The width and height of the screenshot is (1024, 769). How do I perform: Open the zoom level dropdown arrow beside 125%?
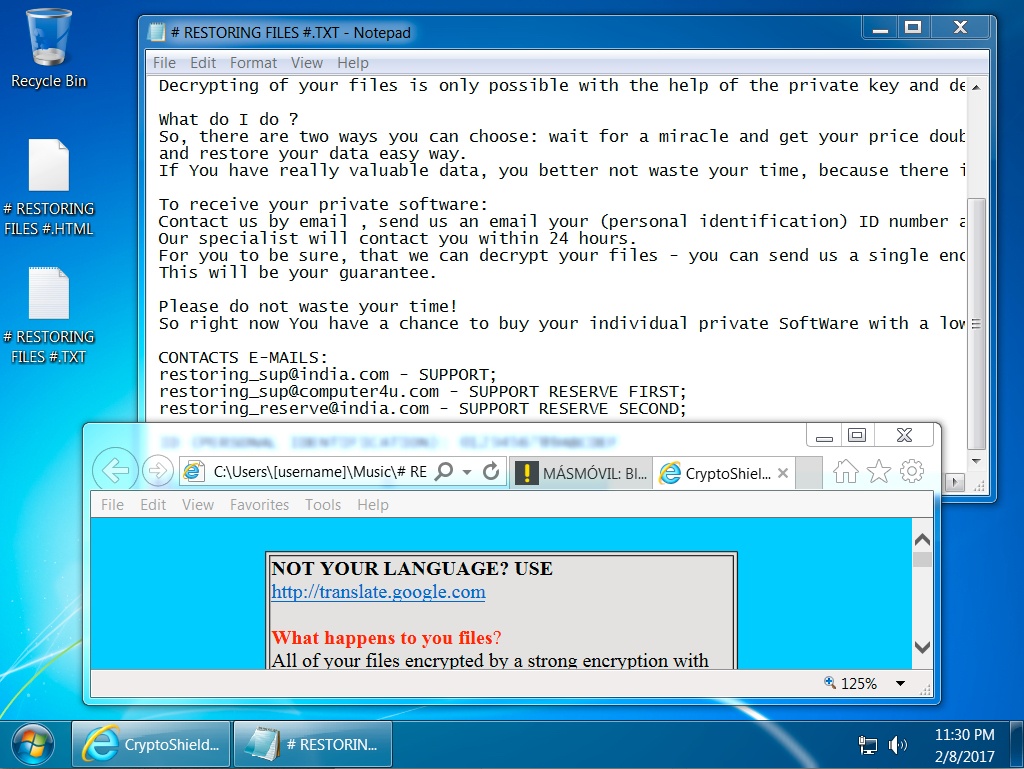[901, 683]
